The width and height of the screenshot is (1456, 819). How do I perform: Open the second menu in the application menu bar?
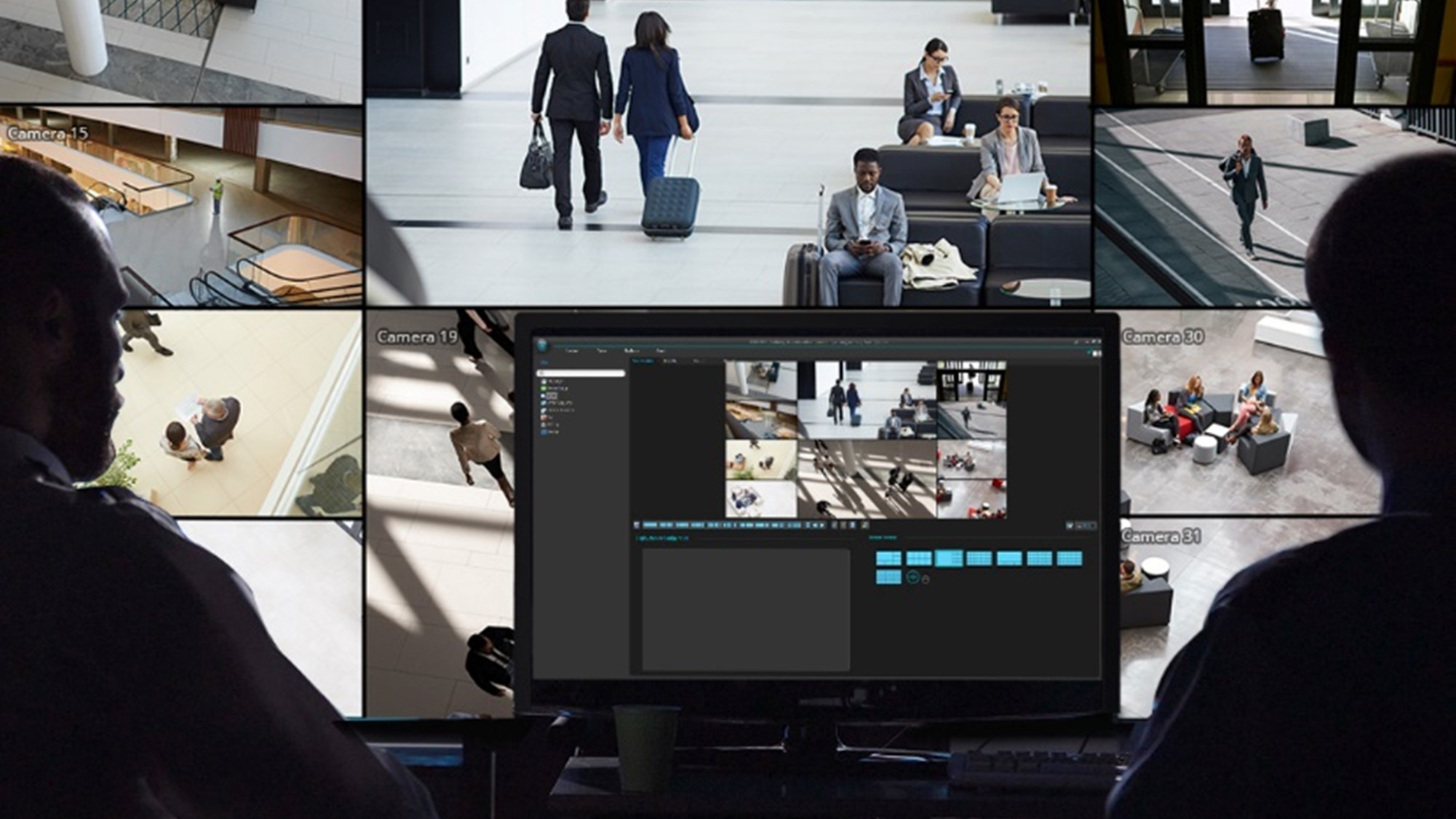(602, 350)
